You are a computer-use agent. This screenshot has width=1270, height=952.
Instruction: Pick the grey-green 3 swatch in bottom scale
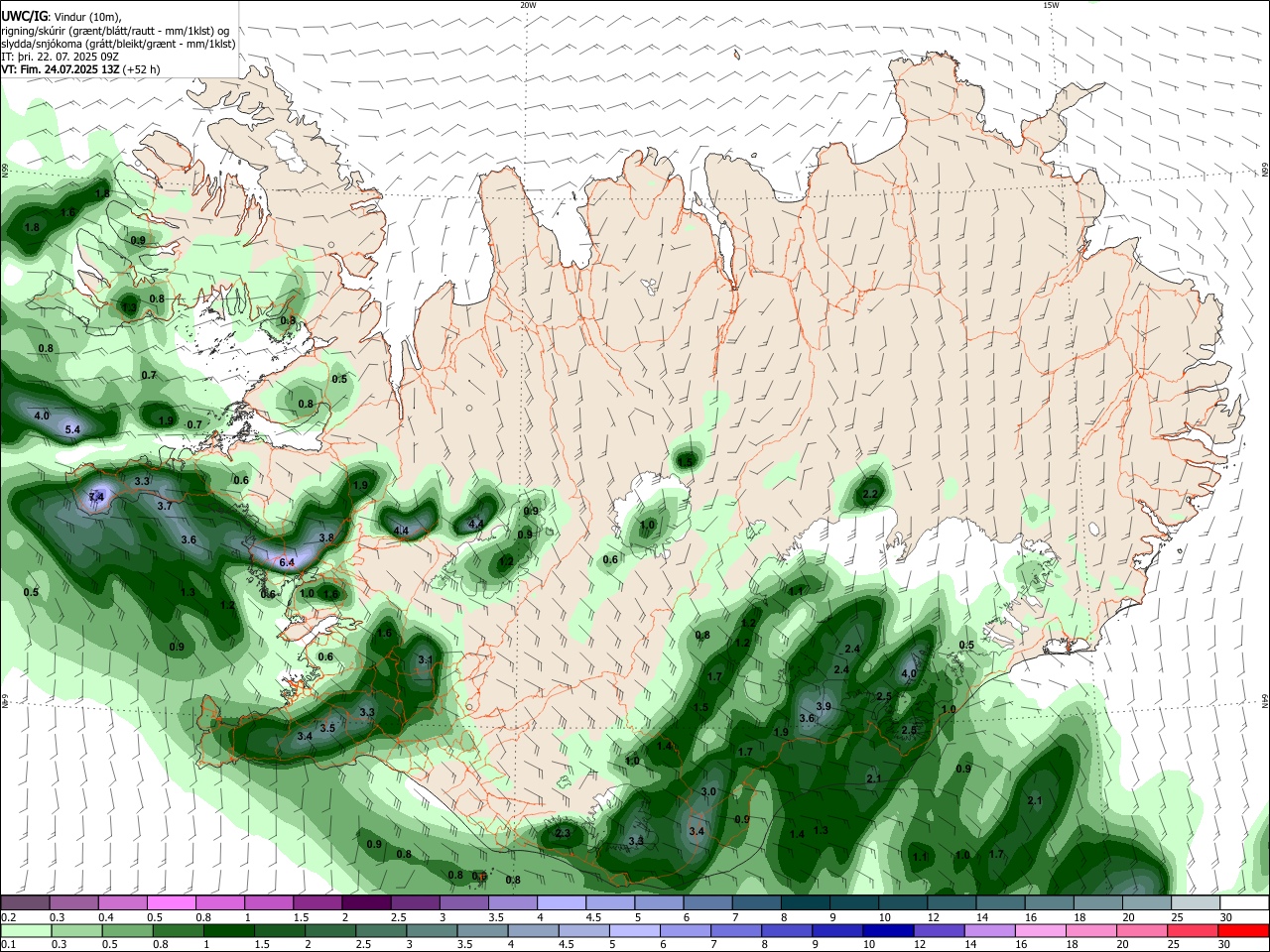click(x=432, y=930)
